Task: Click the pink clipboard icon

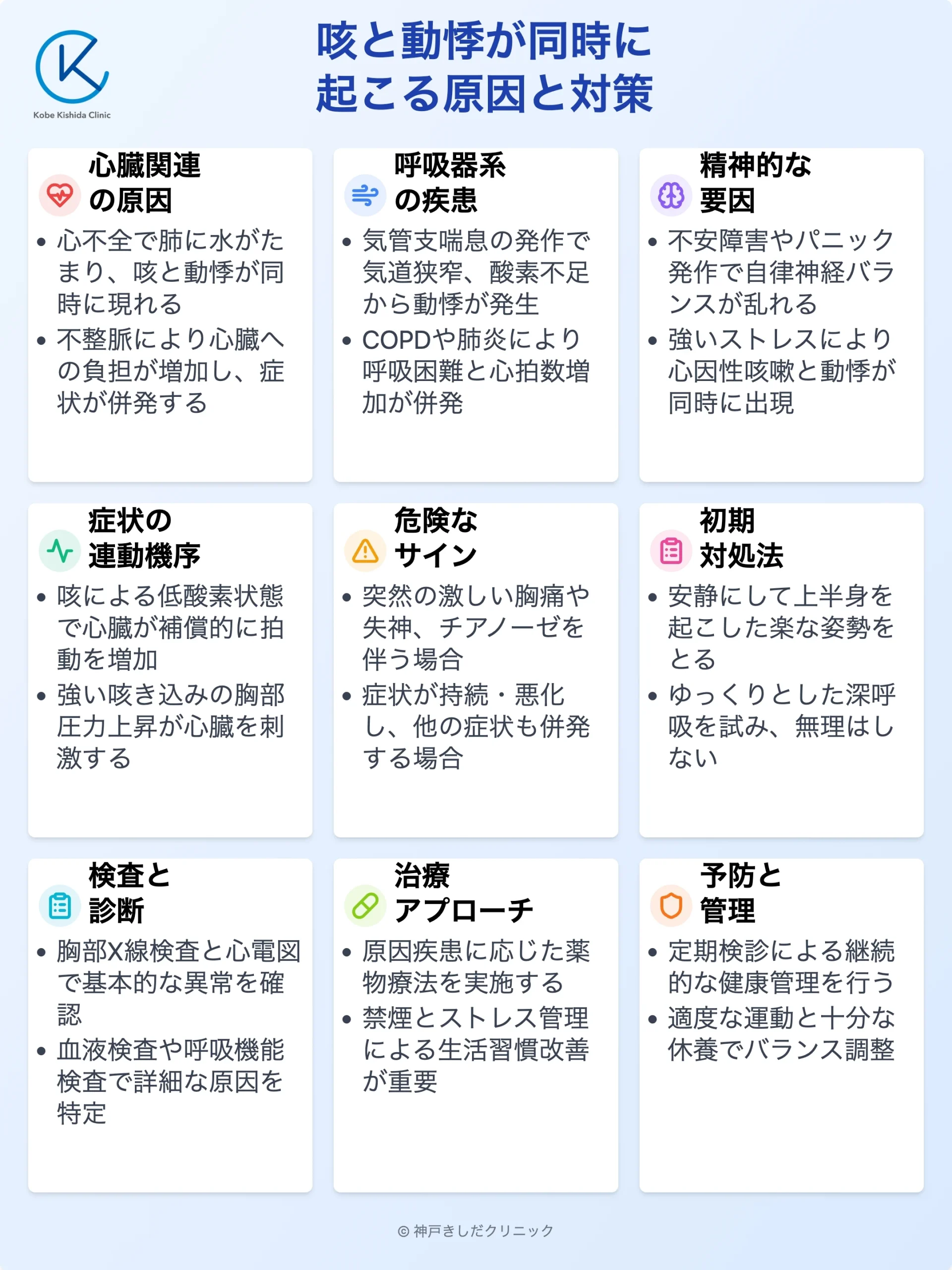Action: pyautogui.click(x=671, y=551)
